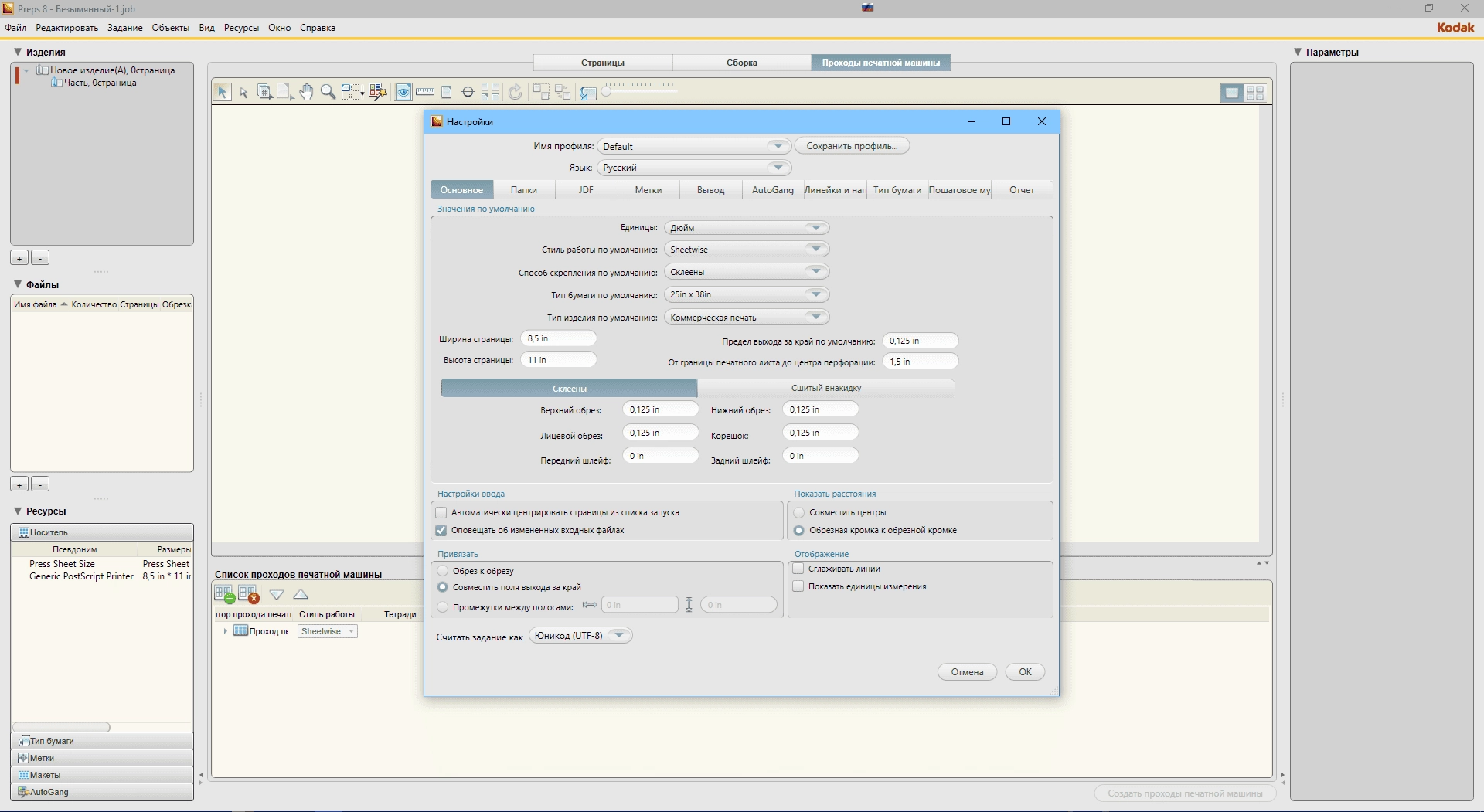Click the rotate refresh arrow icon
Image resolution: width=1484 pixels, height=812 pixels.
coord(516,93)
